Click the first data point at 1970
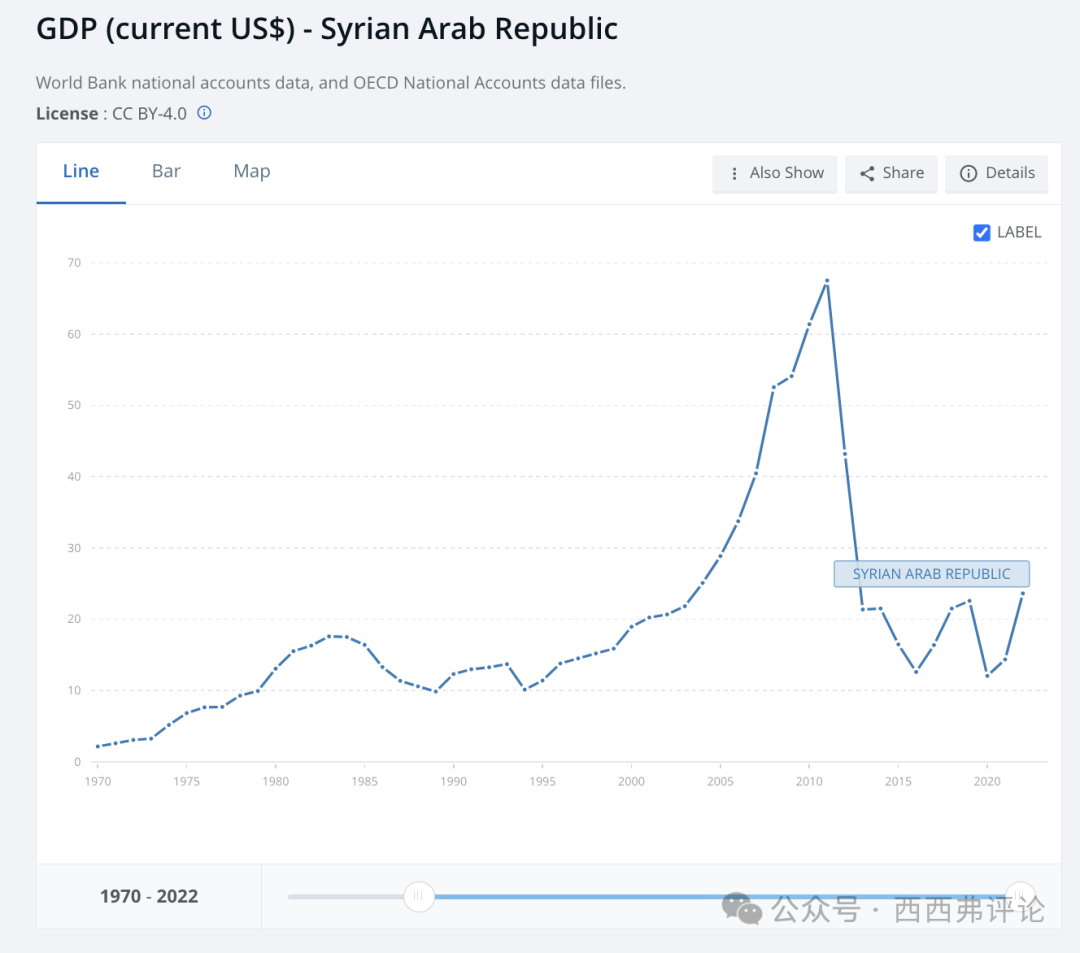 (97, 746)
